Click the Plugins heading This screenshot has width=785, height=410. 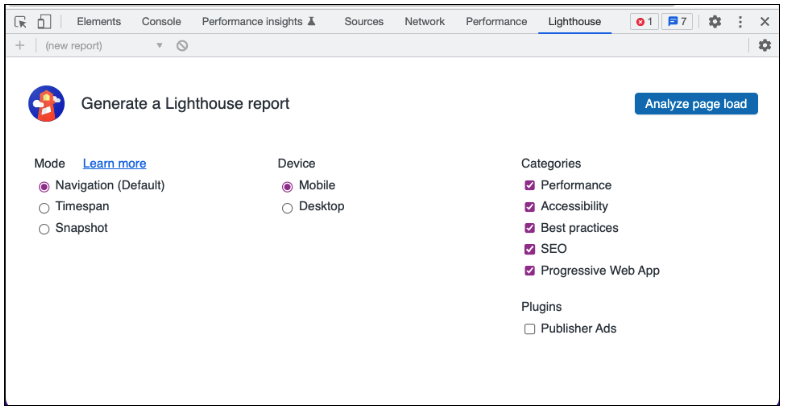(x=541, y=307)
